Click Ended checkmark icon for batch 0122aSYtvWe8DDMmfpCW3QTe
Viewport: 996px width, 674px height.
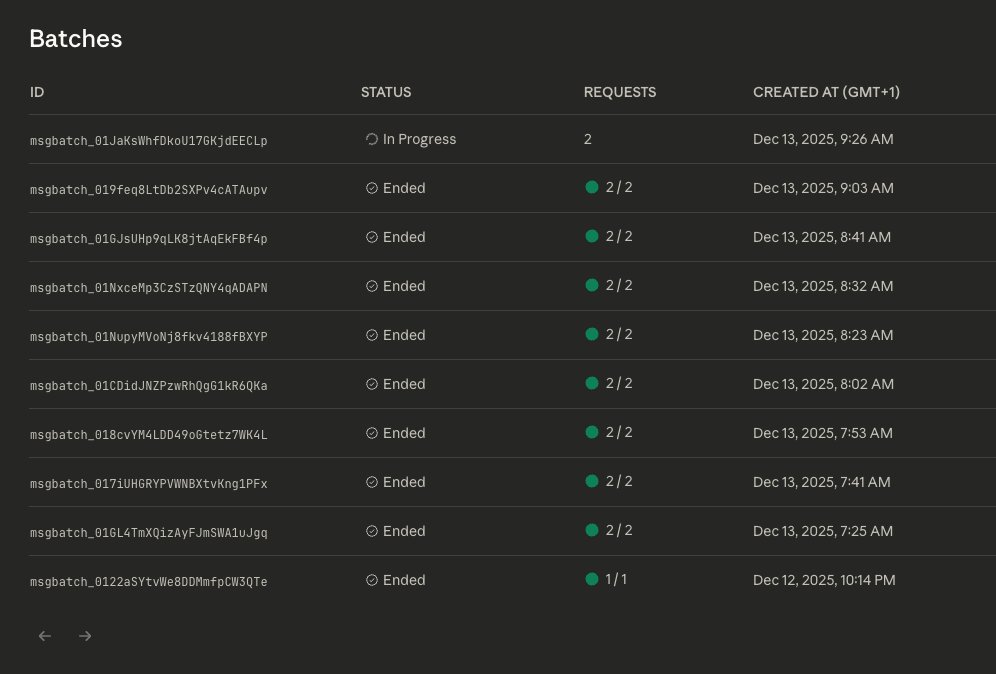point(372,580)
